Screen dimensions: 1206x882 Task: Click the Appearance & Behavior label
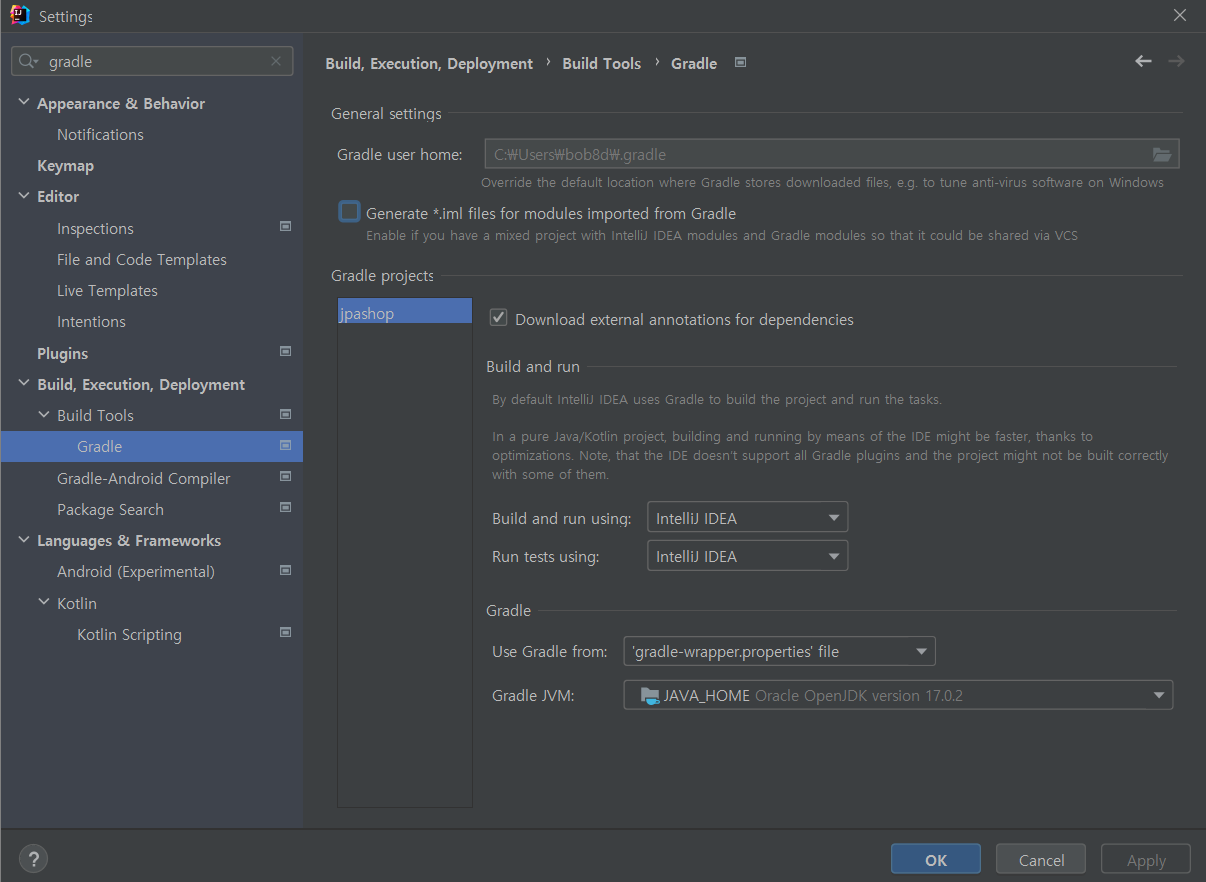(x=121, y=103)
